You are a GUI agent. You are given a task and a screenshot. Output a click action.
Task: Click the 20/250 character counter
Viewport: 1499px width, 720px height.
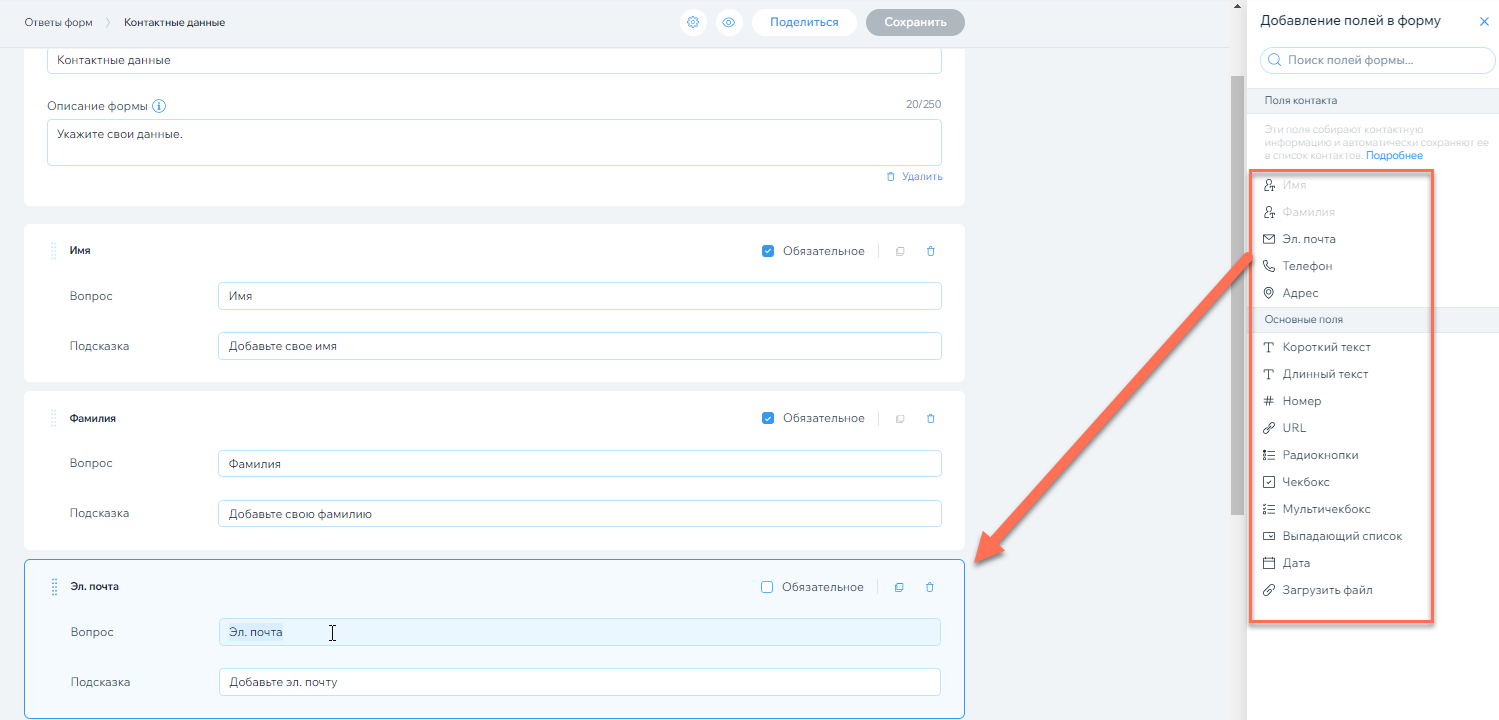[923, 105]
